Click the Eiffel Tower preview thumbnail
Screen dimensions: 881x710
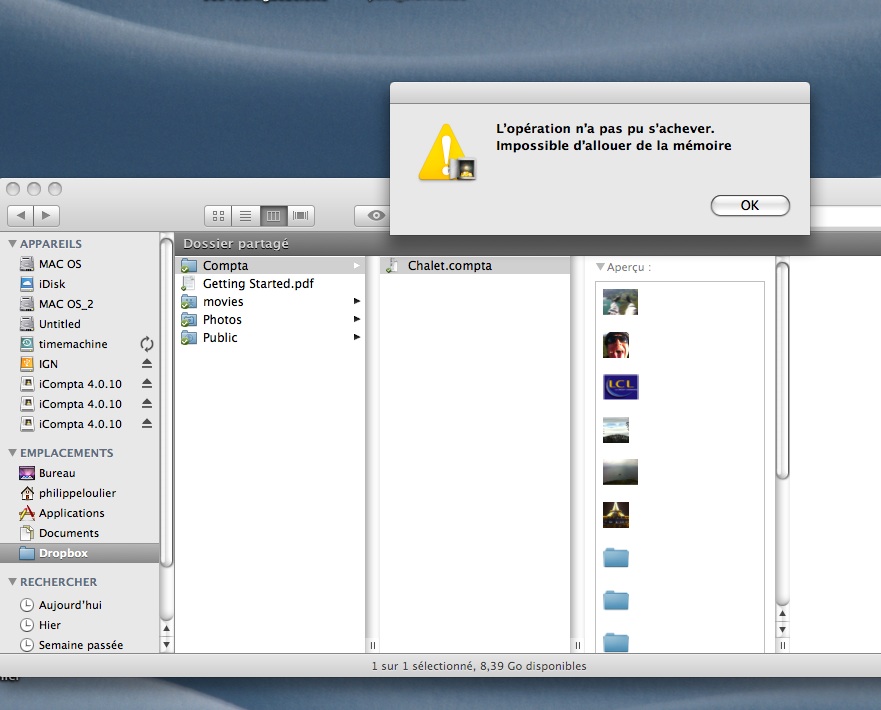pyautogui.click(x=616, y=515)
